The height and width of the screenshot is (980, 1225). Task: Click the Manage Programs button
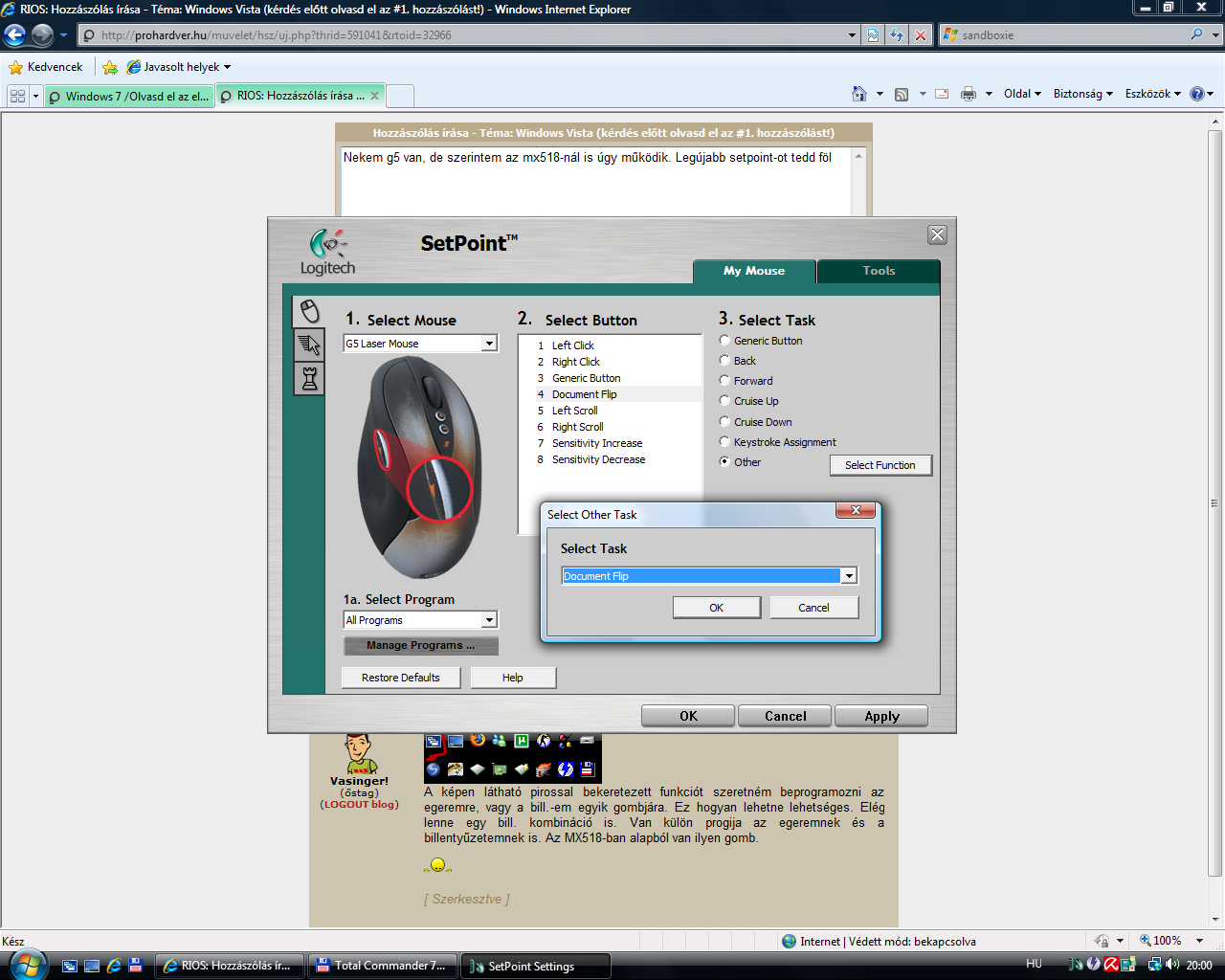(420, 645)
